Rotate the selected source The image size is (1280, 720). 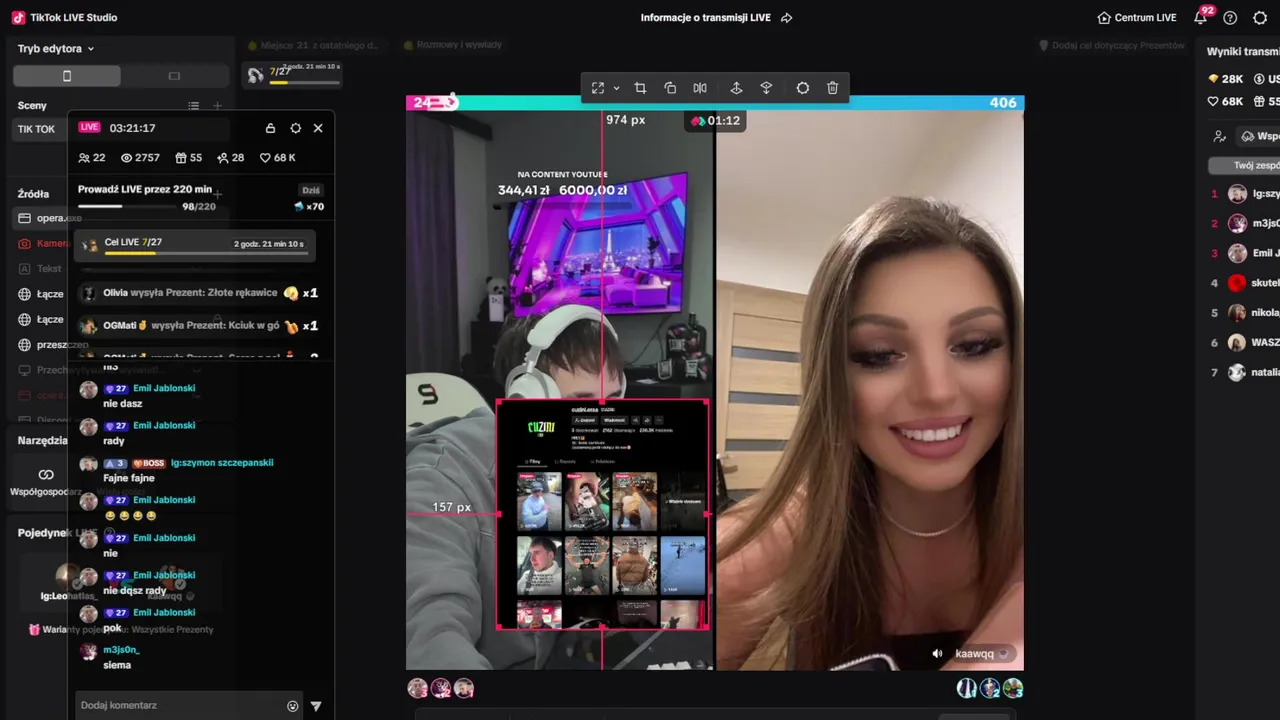coord(670,88)
